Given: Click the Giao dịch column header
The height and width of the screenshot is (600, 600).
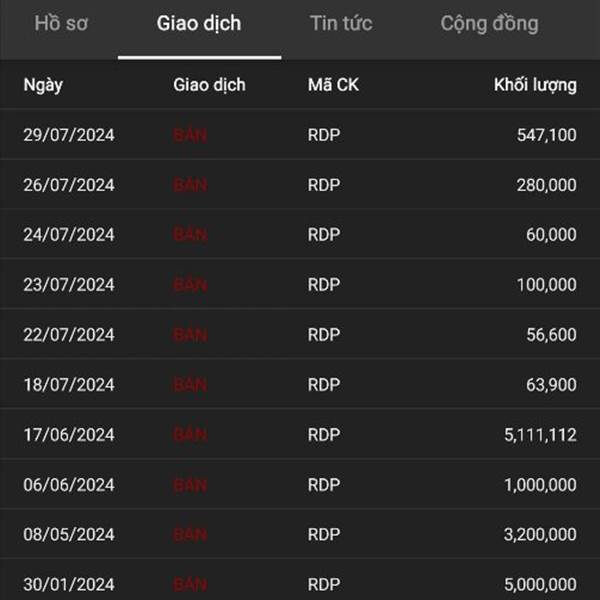Looking at the screenshot, I should [x=209, y=85].
